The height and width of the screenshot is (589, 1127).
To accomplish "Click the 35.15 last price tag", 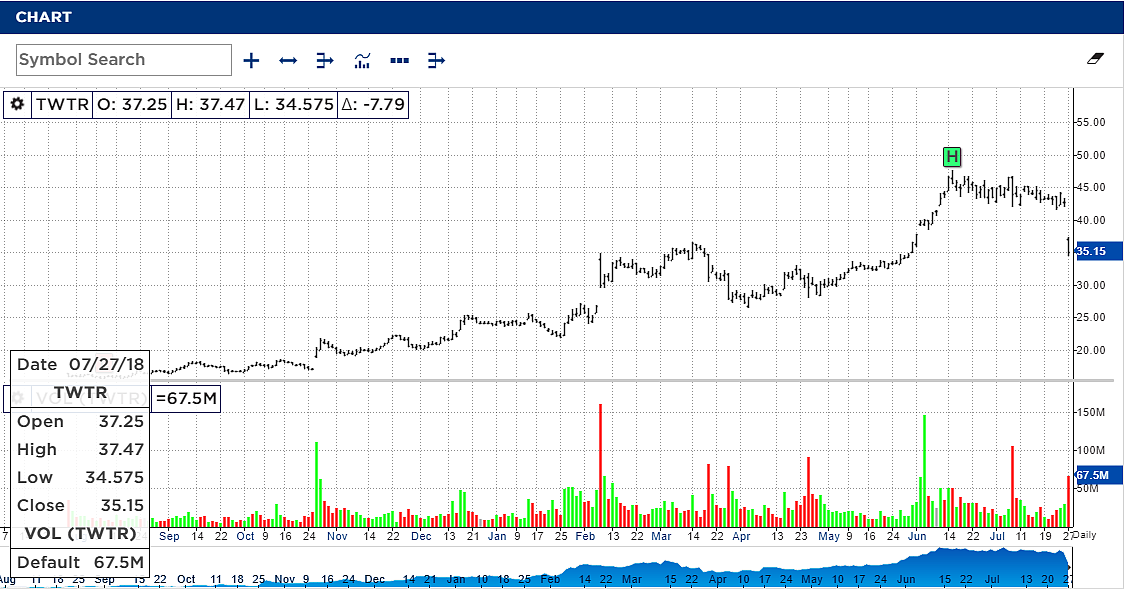I will (x=1098, y=251).
